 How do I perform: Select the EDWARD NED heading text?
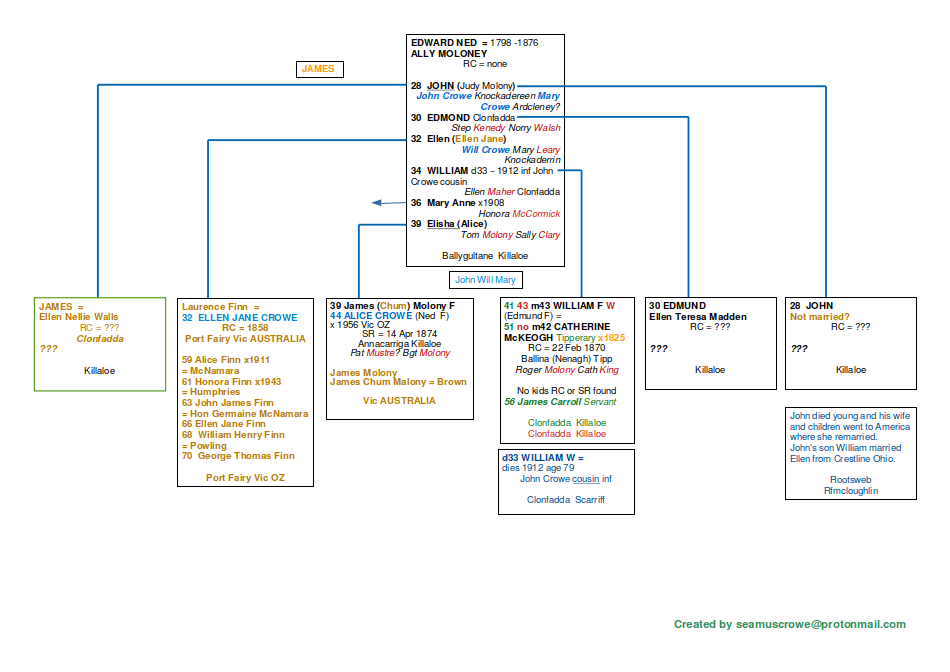tap(446, 43)
